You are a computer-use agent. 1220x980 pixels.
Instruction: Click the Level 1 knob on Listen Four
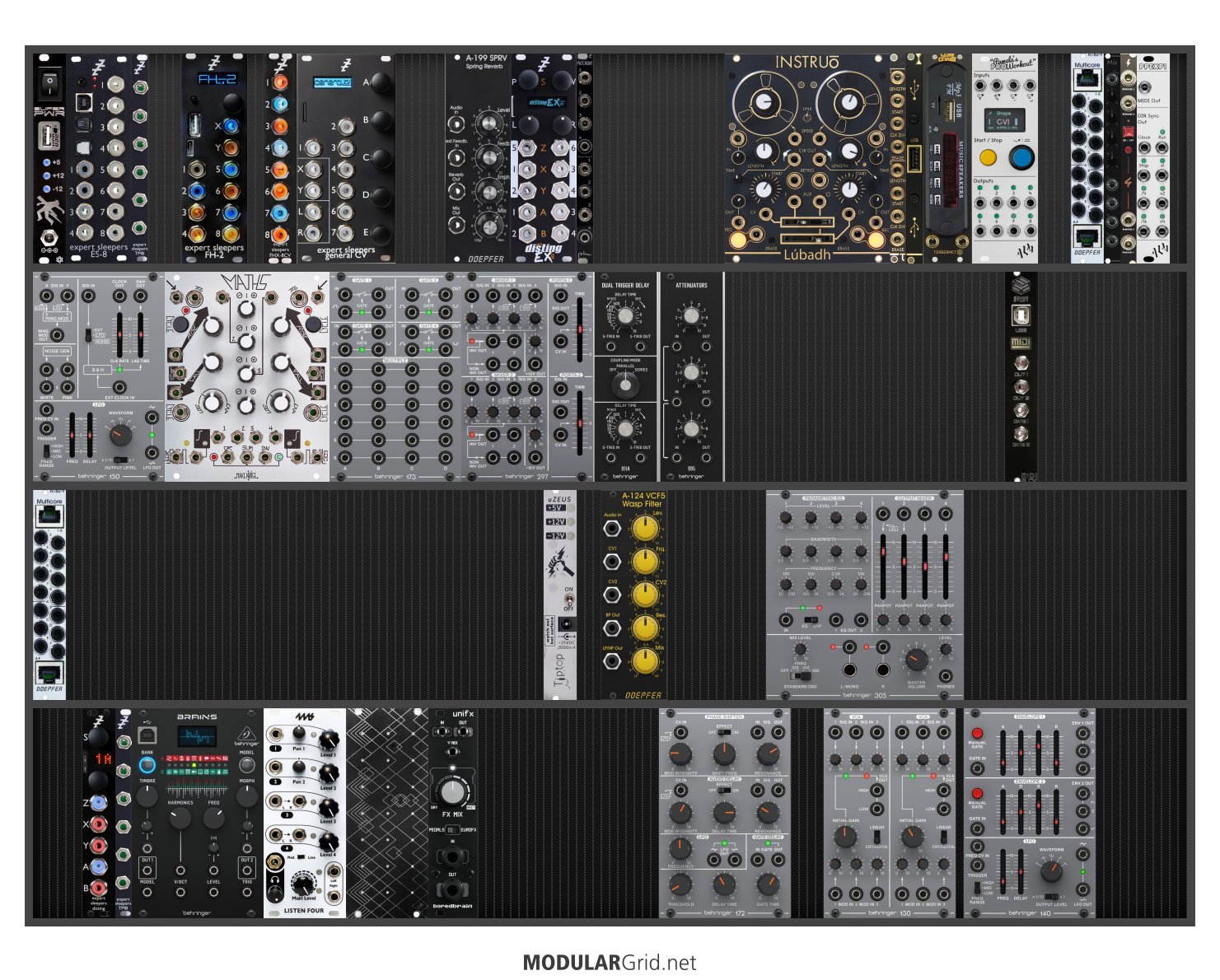click(x=328, y=740)
